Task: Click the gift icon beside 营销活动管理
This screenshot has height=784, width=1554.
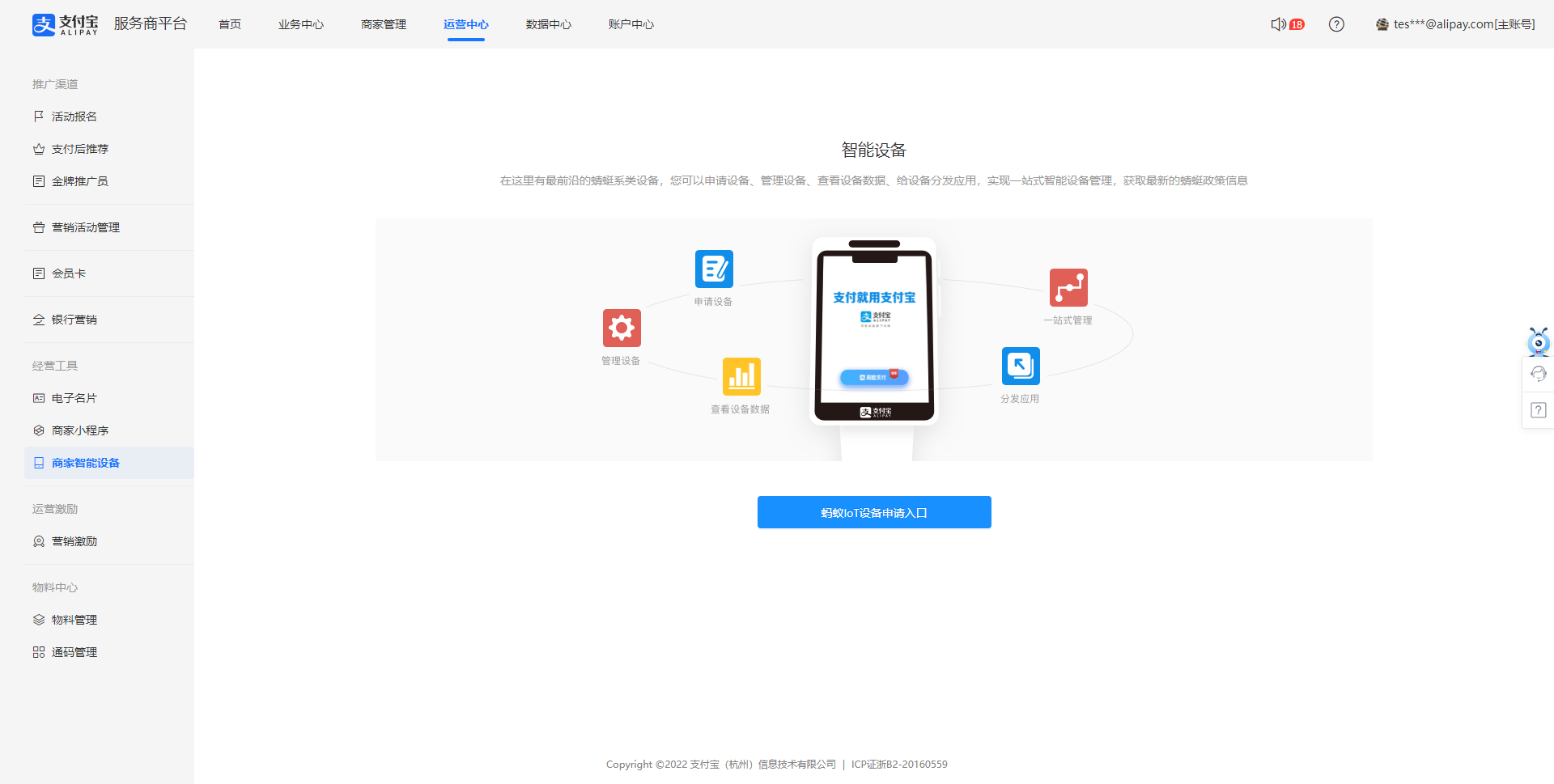Action: 39,227
